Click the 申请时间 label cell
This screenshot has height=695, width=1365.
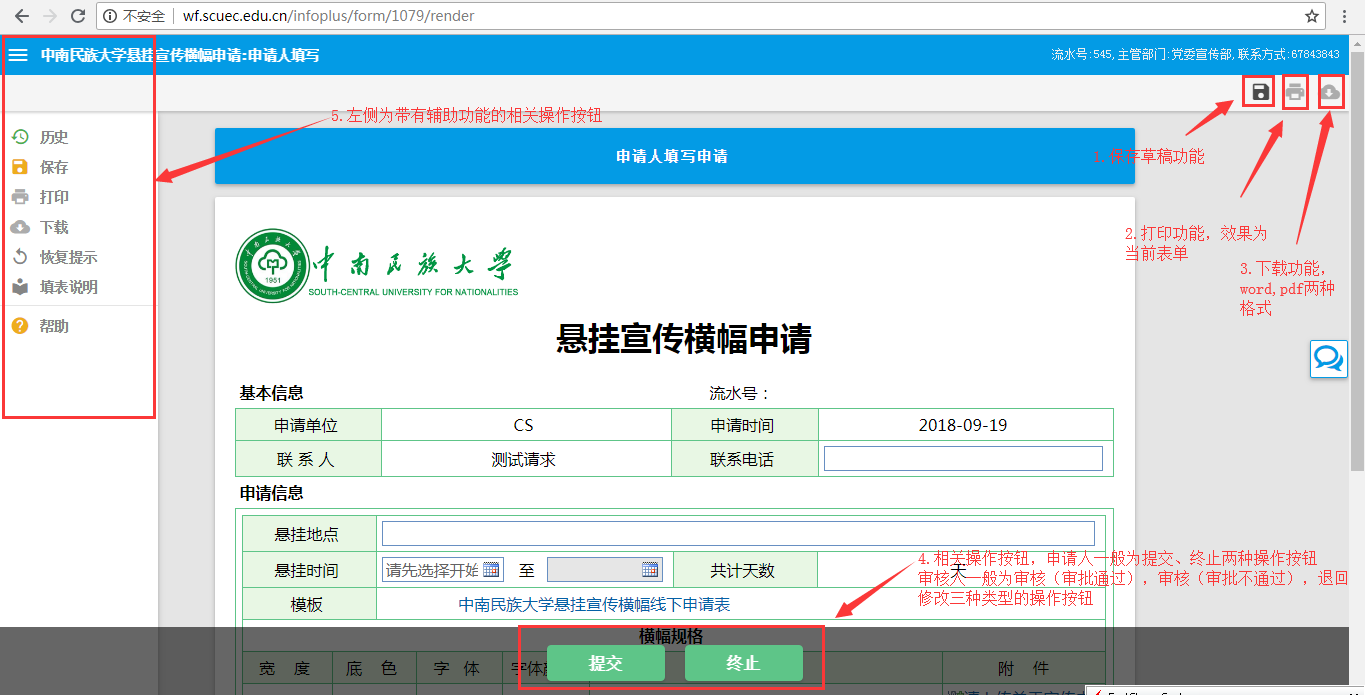point(746,425)
